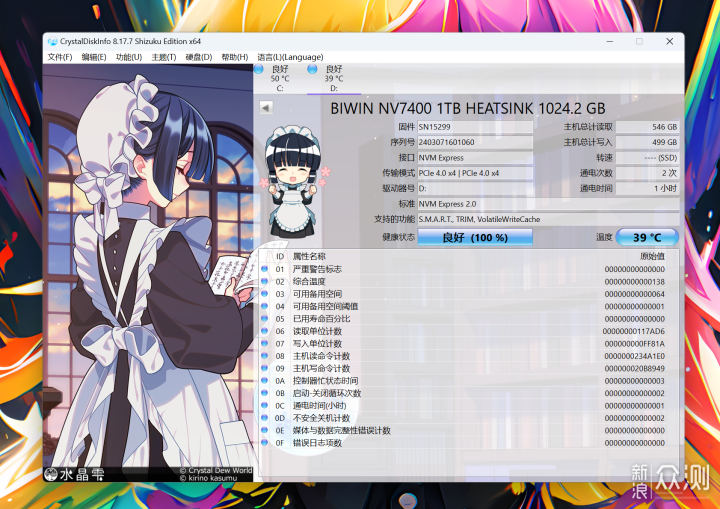This screenshot has width=720, height=509.
Task: Click the host total writes value 499 GB
Action: (647, 142)
